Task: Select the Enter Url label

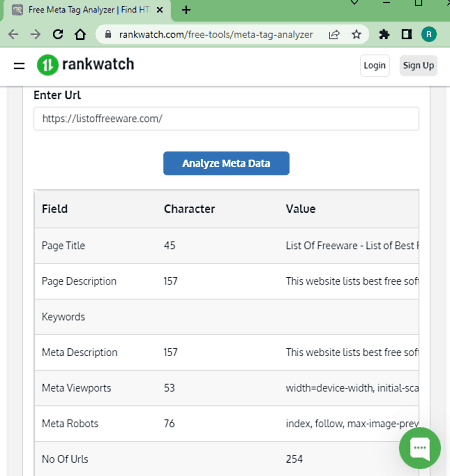Action: 57,95
